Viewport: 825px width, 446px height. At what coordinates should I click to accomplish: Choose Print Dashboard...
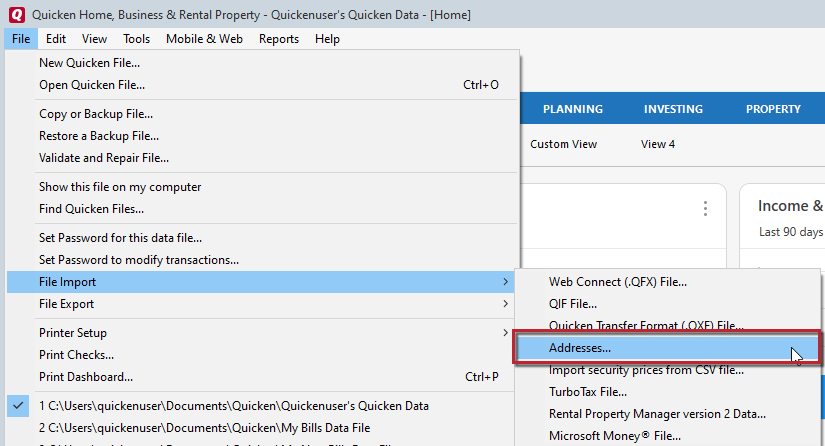coord(262,377)
